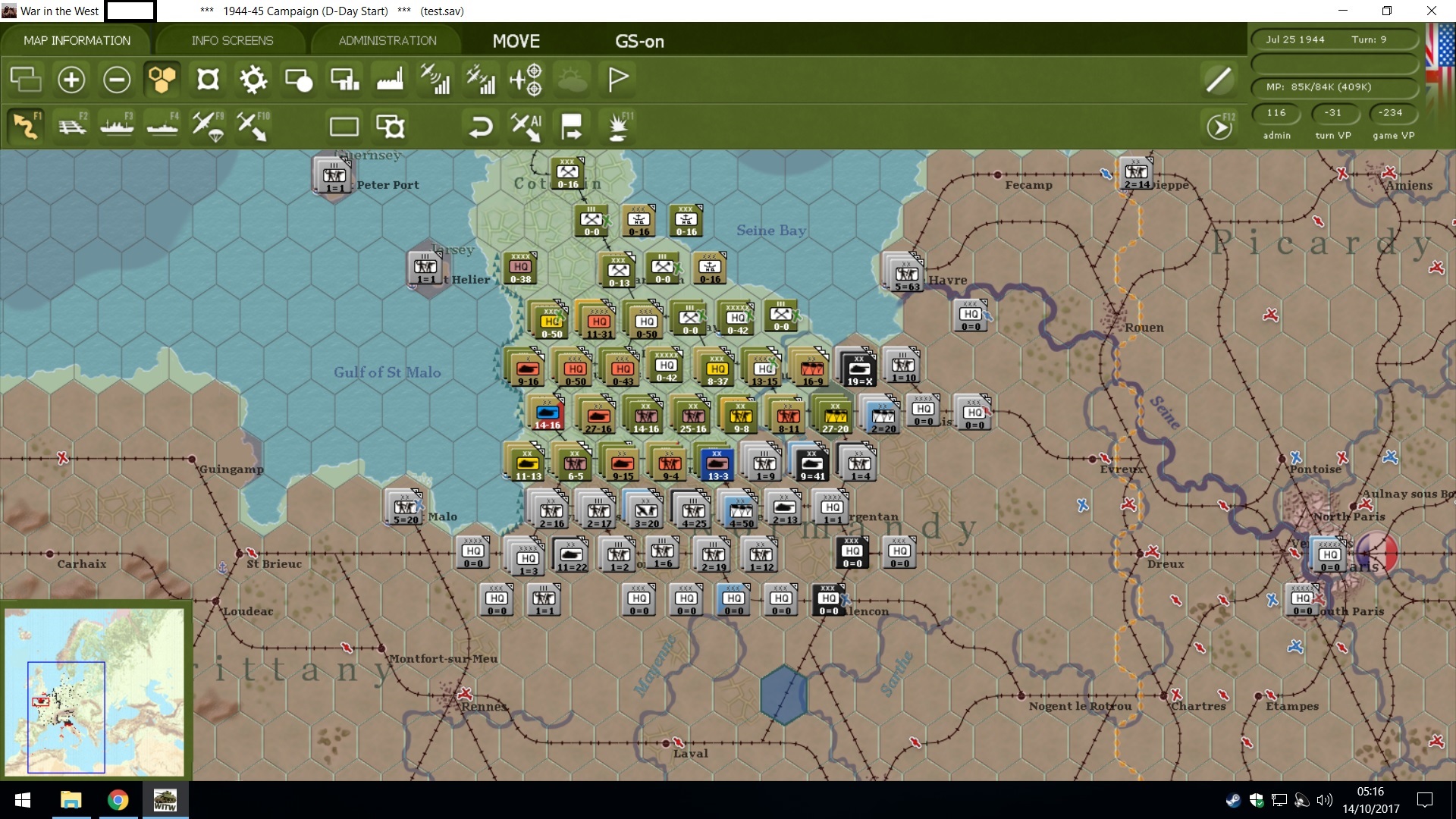Click the minimap overview in corner
The width and height of the screenshot is (1456, 819).
tap(95, 690)
